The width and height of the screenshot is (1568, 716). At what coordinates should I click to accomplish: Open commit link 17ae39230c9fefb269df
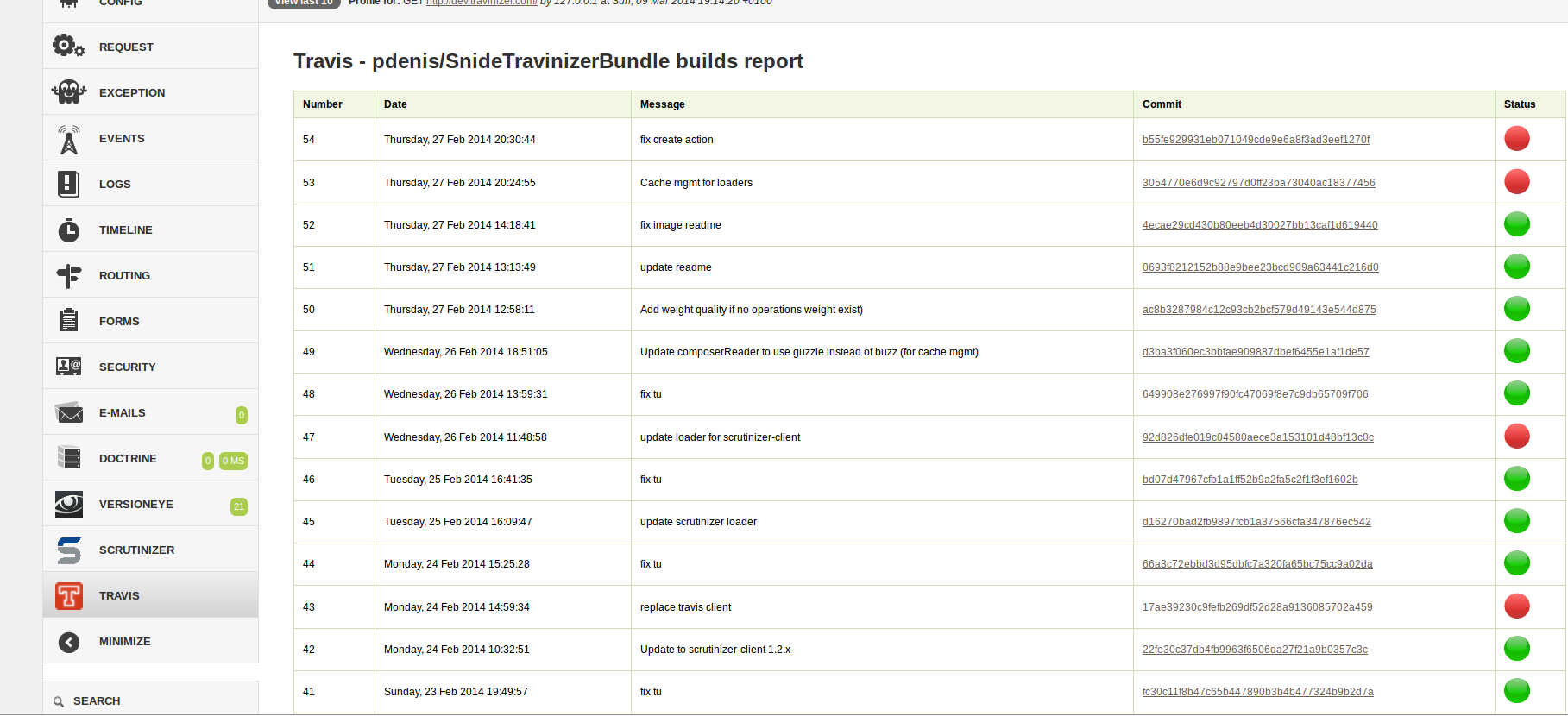pyautogui.click(x=1257, y=607)
